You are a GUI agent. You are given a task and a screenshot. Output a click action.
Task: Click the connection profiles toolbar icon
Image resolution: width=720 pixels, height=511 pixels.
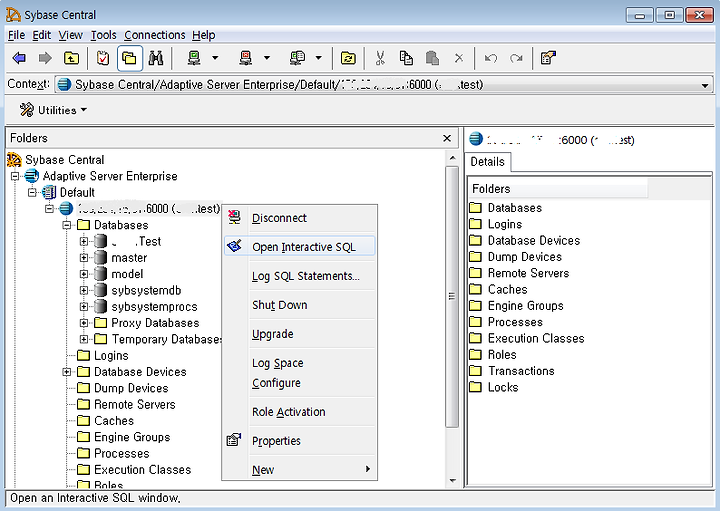(x=298, y=58)
